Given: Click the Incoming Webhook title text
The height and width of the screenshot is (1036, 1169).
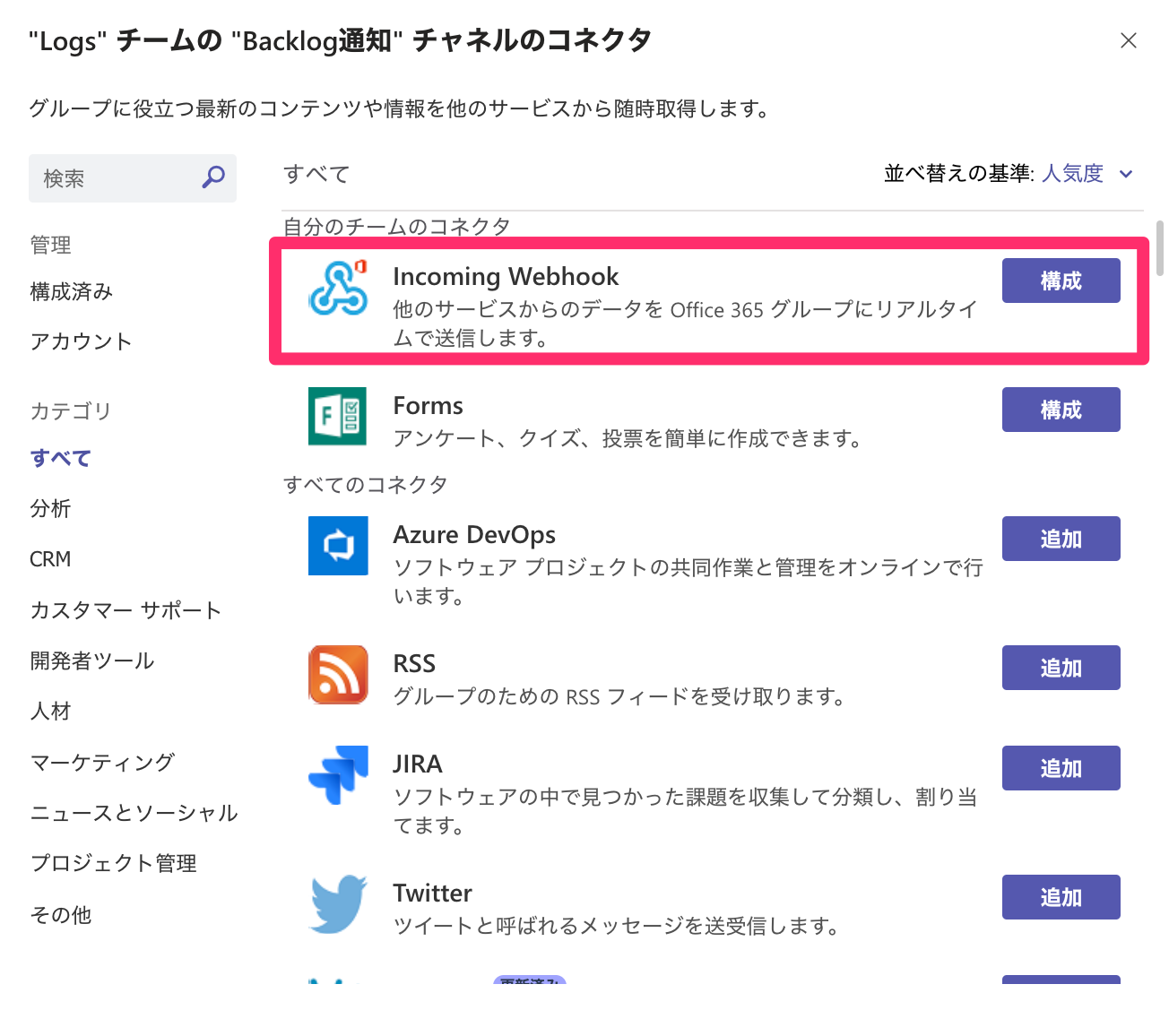Looking at the screenshot, I should click(506, 277).
